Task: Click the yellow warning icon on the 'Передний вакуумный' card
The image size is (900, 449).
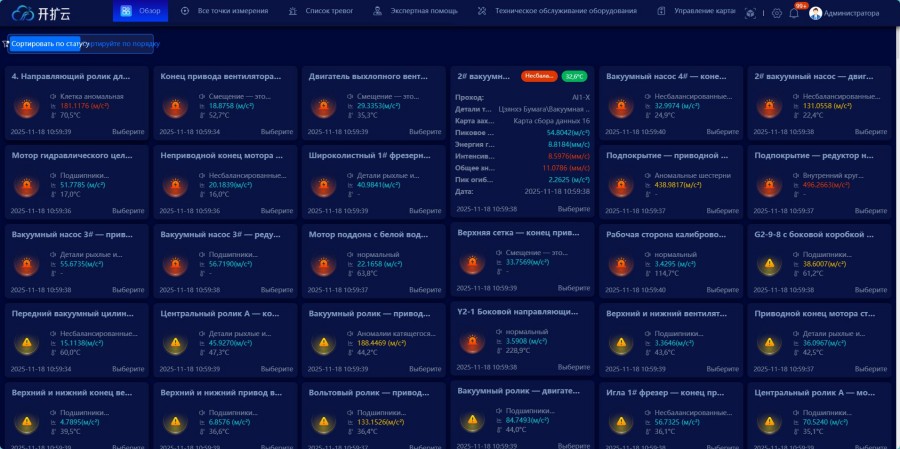Action: tap(25, 344)
